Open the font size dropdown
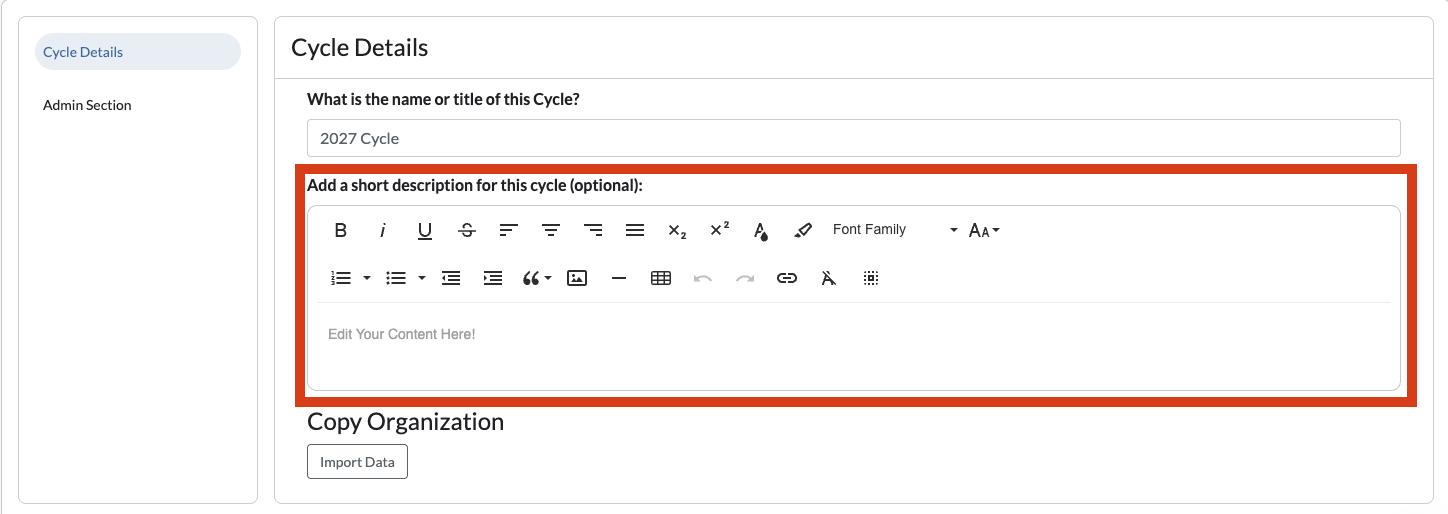This screenshot has width=1448, height=514. click(984, 230)
